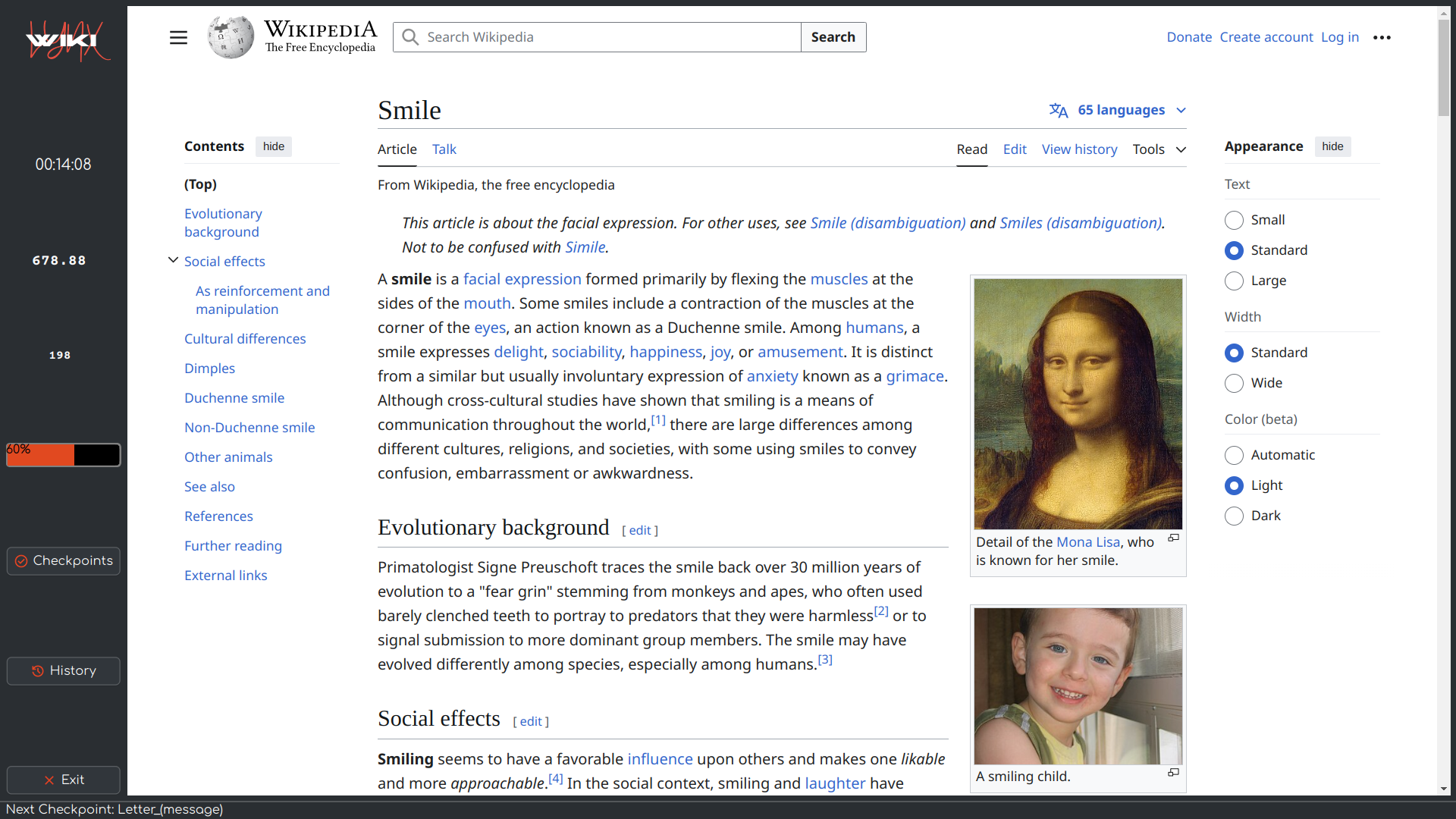Image resolution: width=1456 pixels, height=819 pixels.
Task: Open the View history tab
Action: click(x=1079, y=149)
